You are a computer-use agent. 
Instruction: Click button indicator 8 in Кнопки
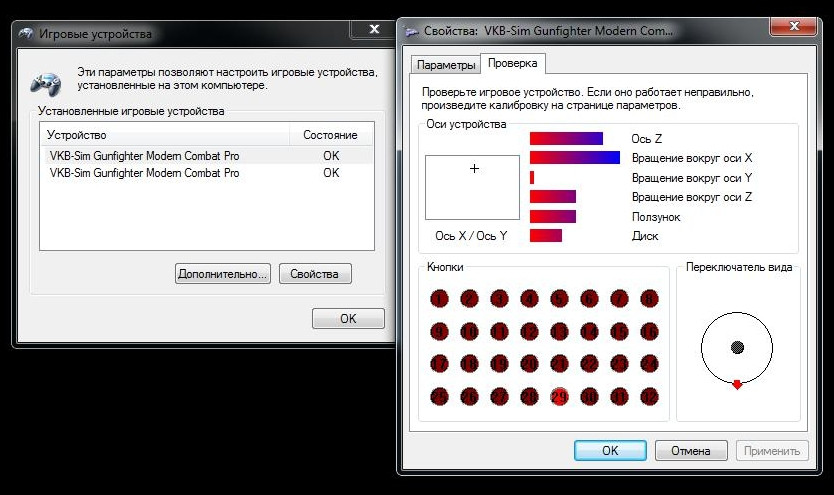tap(649, 299)
